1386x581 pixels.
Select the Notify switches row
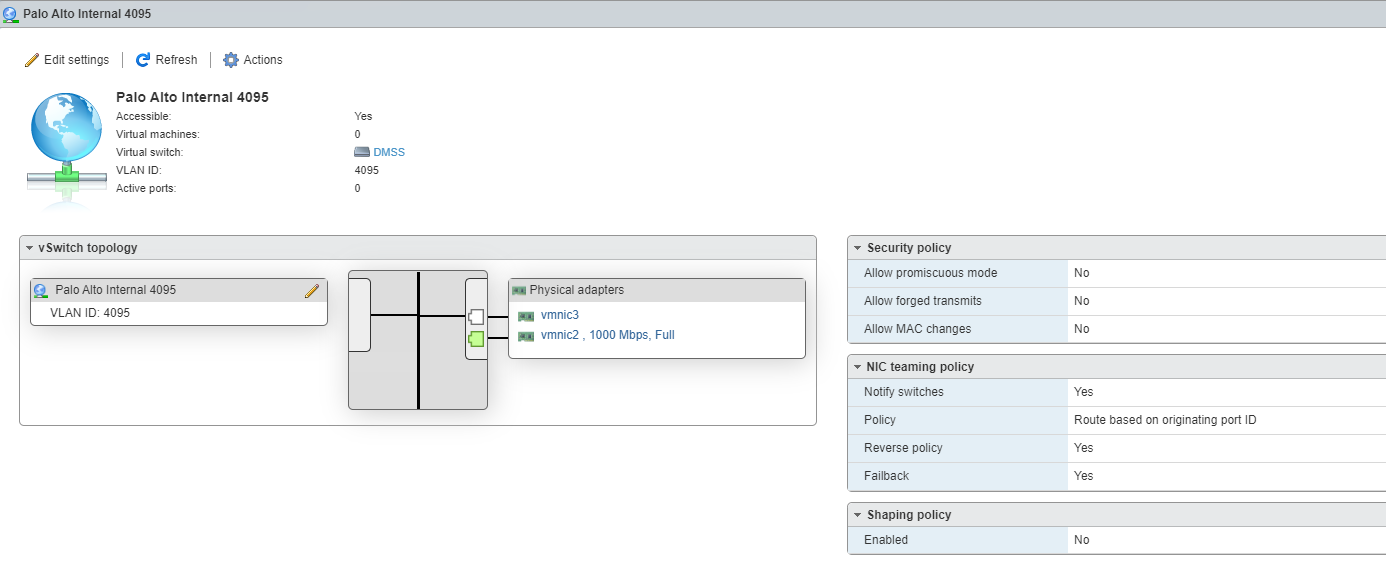[1117, 392]
